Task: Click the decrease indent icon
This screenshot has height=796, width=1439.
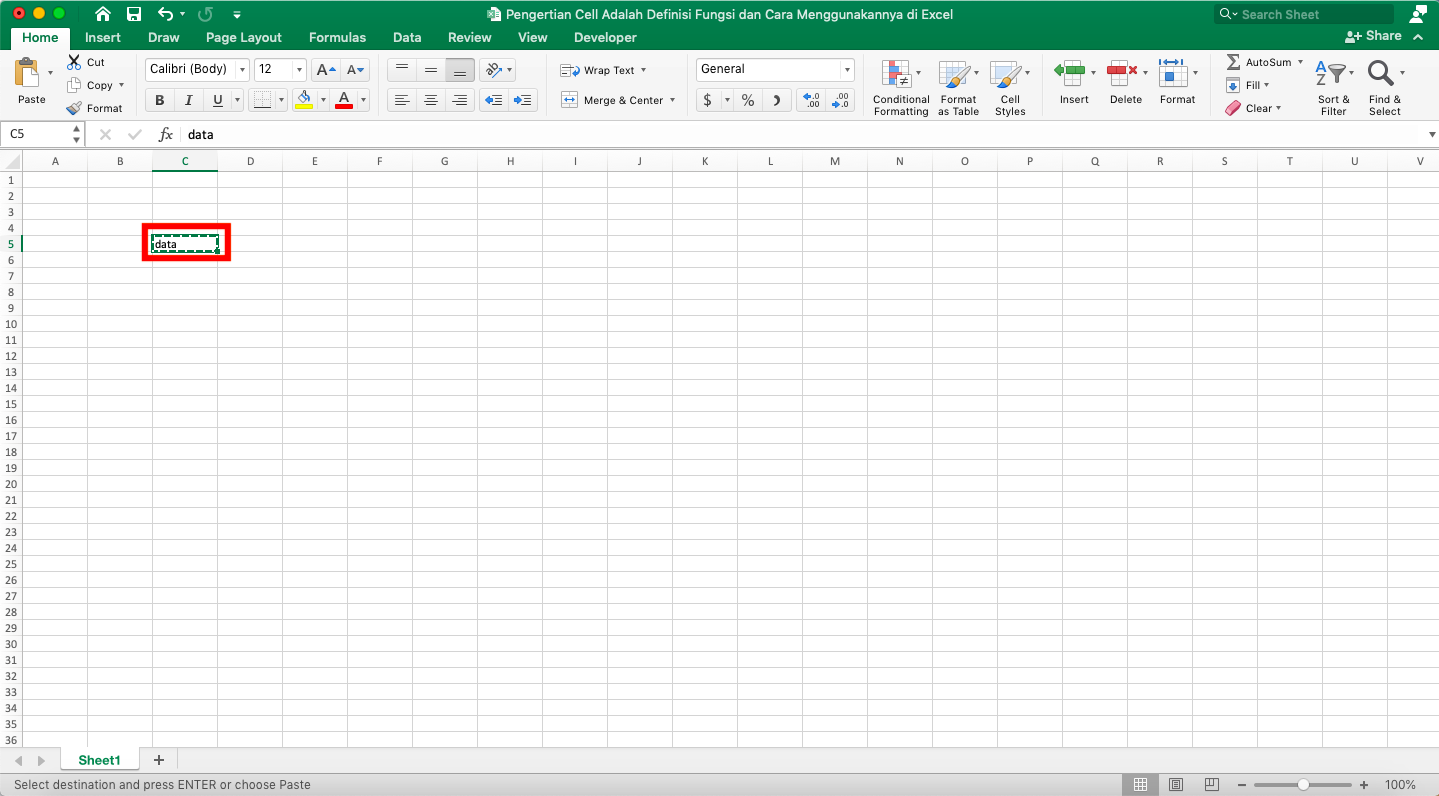Action: pyautogui.click(x=493, y=100)
